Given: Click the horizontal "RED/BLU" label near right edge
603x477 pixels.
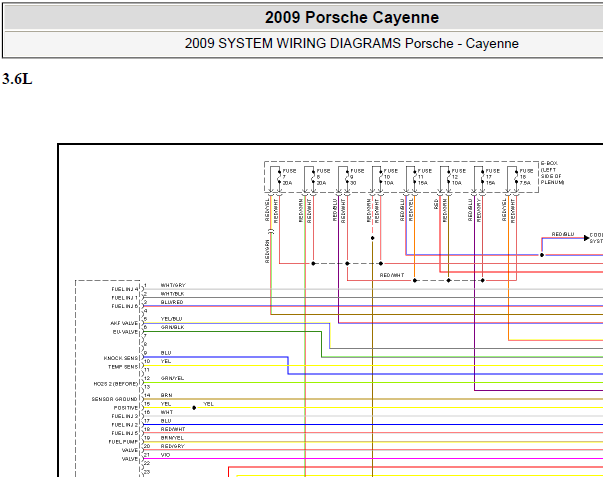Looking at the screenshot, I should pos(563,234).
